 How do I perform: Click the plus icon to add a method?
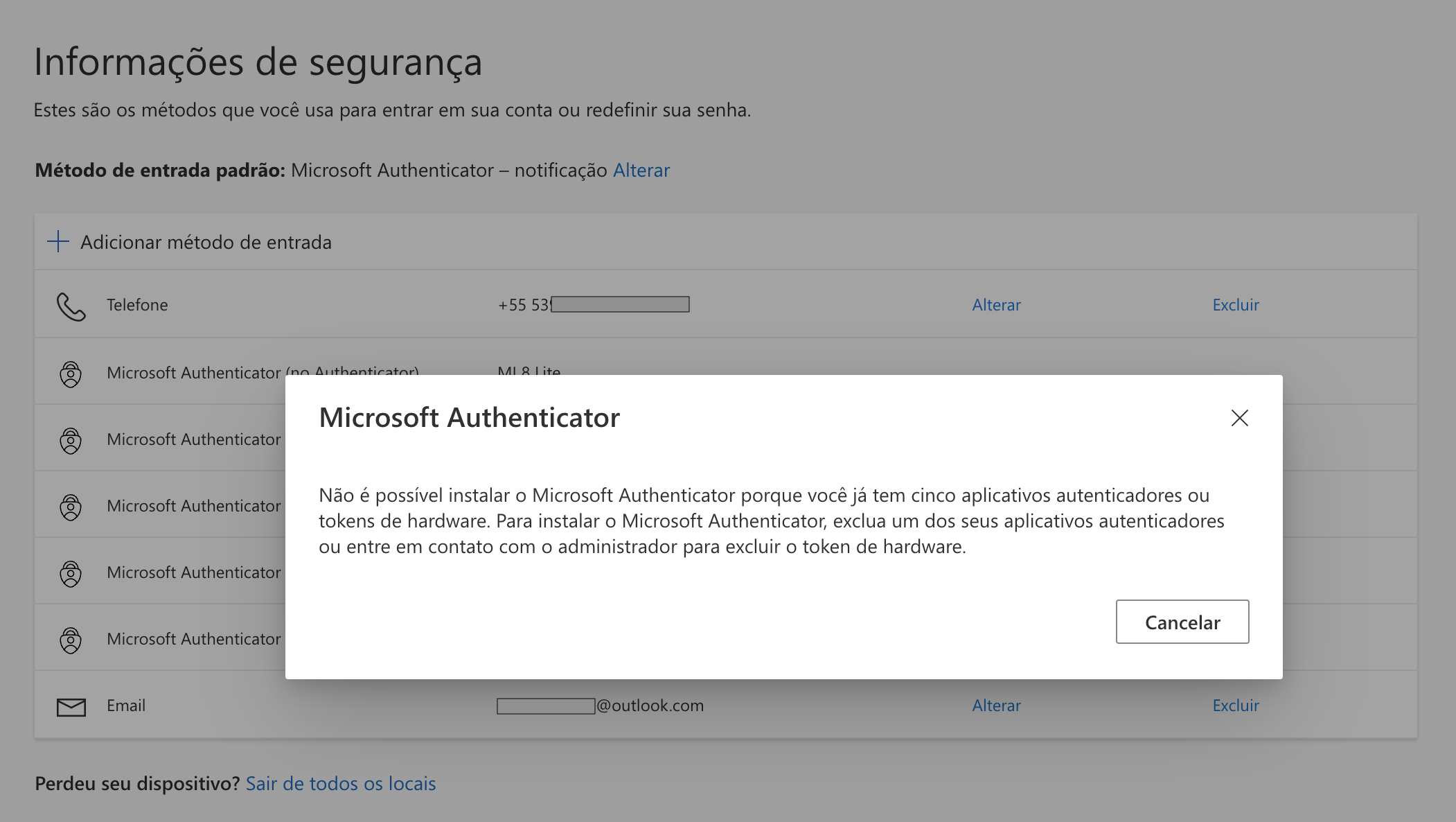[x=58, y=242]
